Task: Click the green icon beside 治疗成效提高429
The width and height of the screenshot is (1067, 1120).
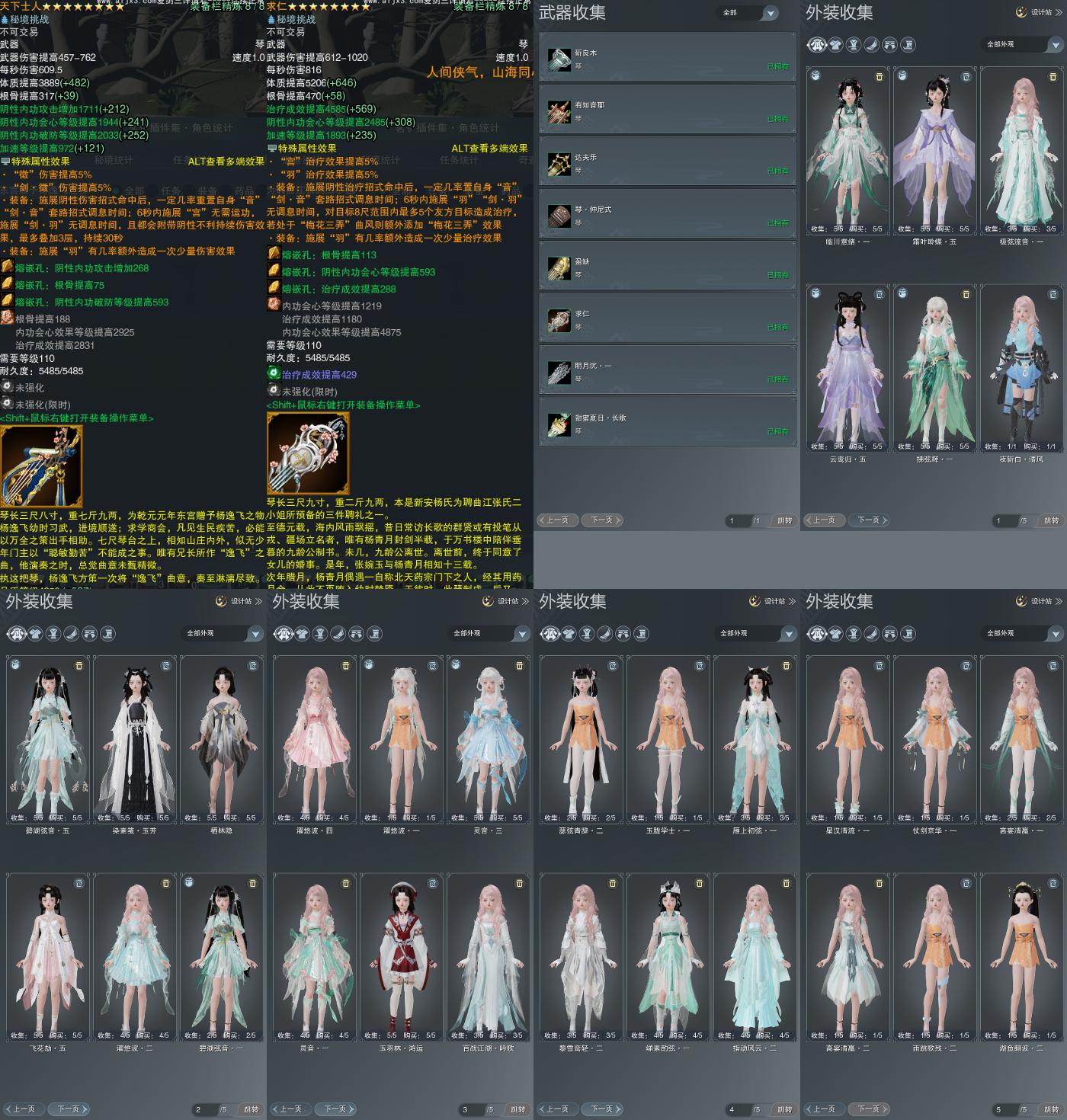Action: [274, 373]
